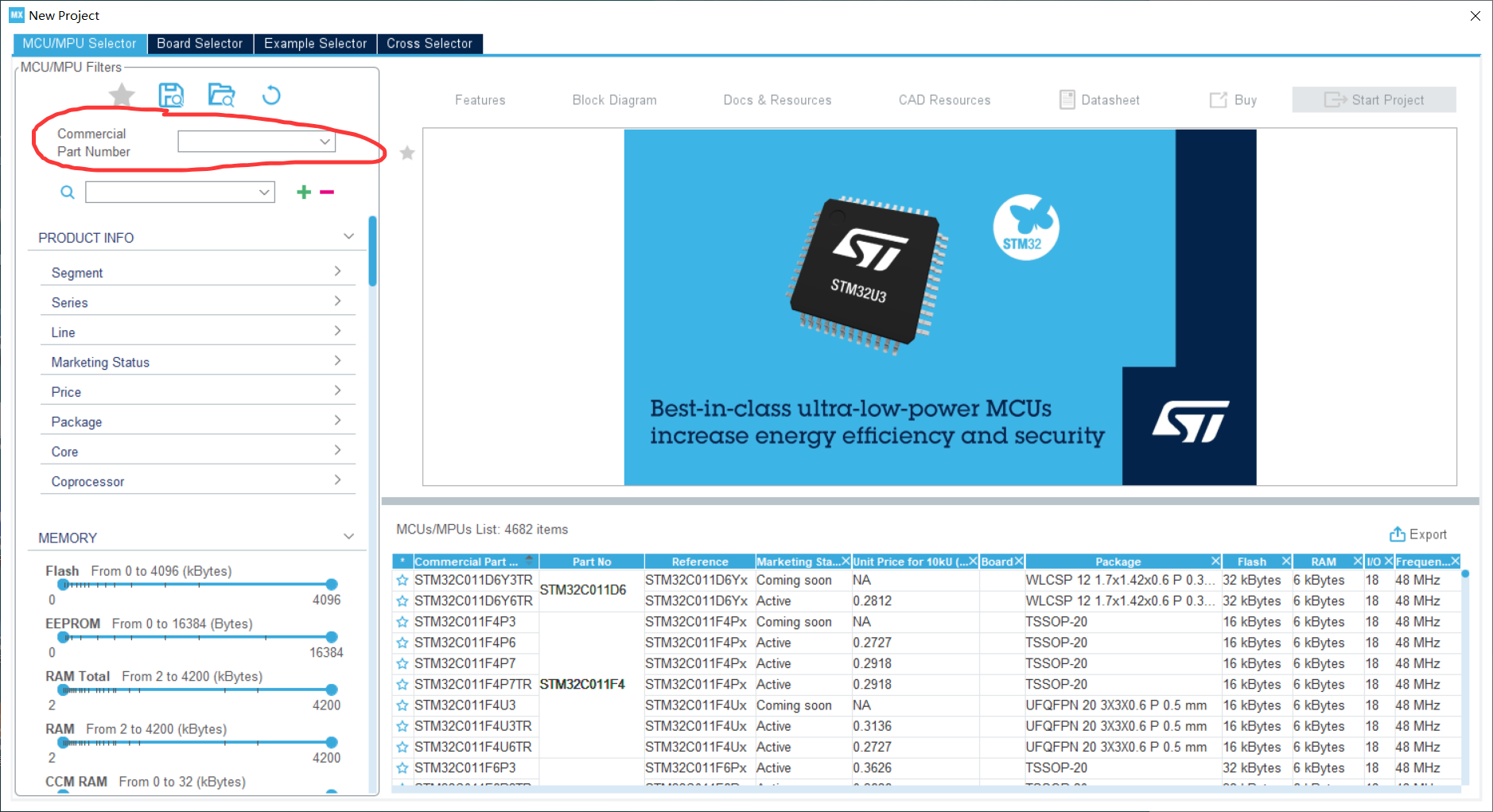Click the favorites star icon in filters

(122, 95)
